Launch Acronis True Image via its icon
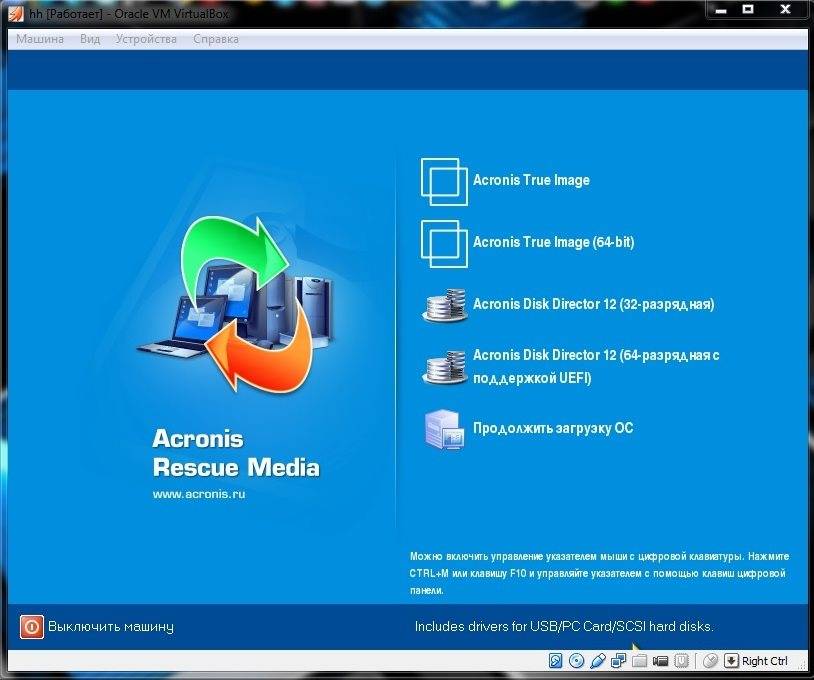The height and width of the screenshot is (680, 814). coord(444,182)
